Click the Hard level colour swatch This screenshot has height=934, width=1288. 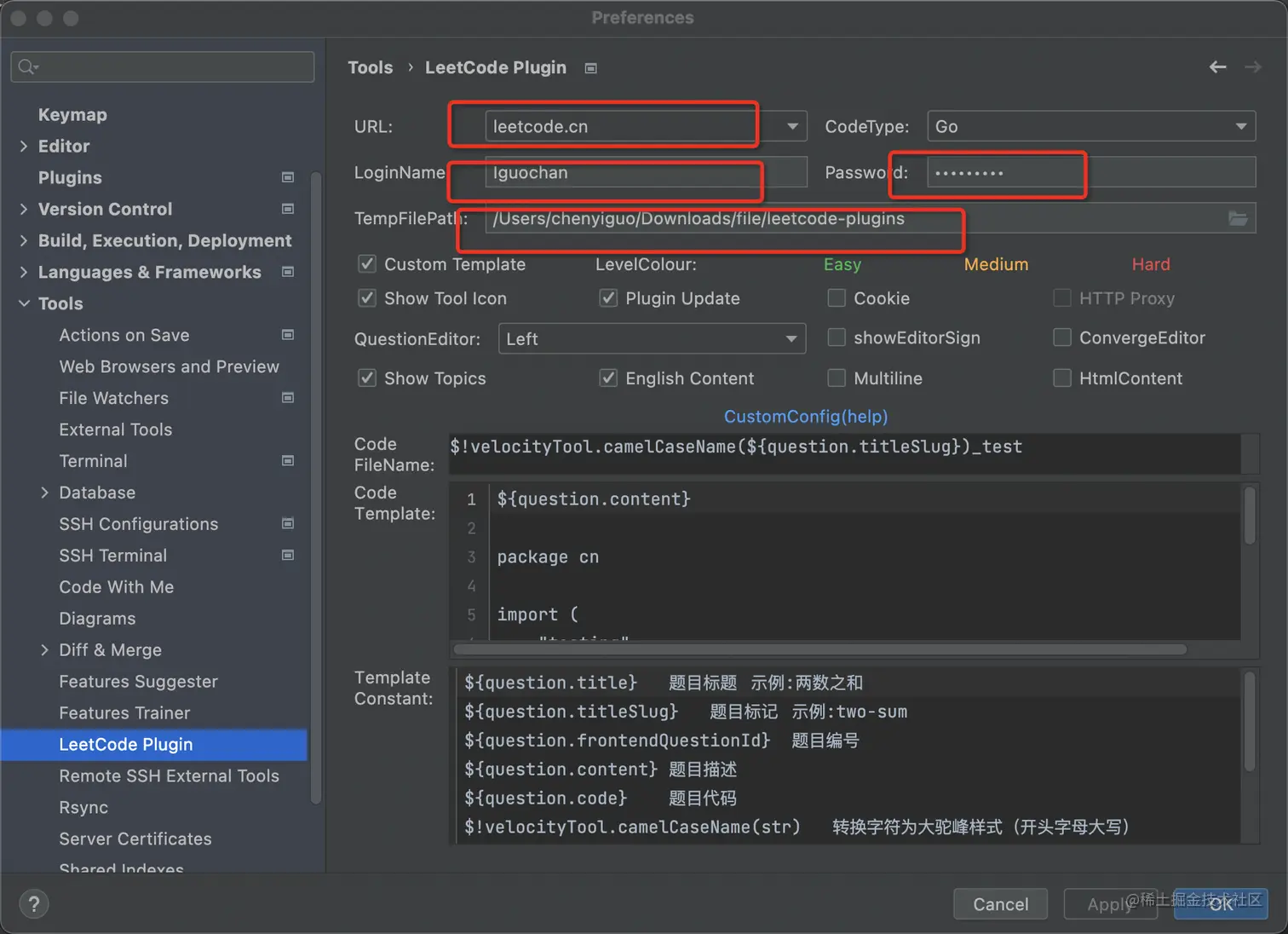click(x=1151, y=264)
